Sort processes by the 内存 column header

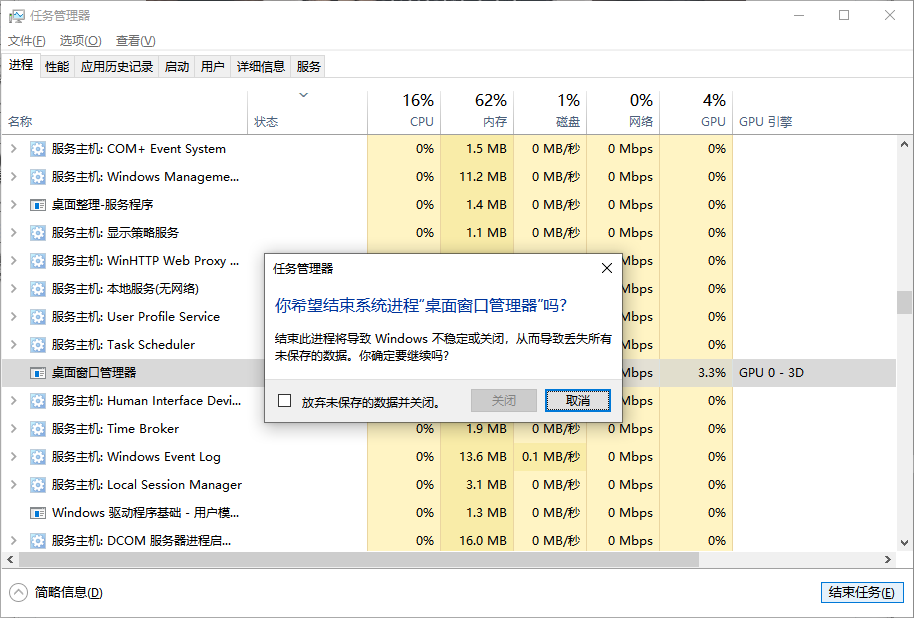point(477,112)
